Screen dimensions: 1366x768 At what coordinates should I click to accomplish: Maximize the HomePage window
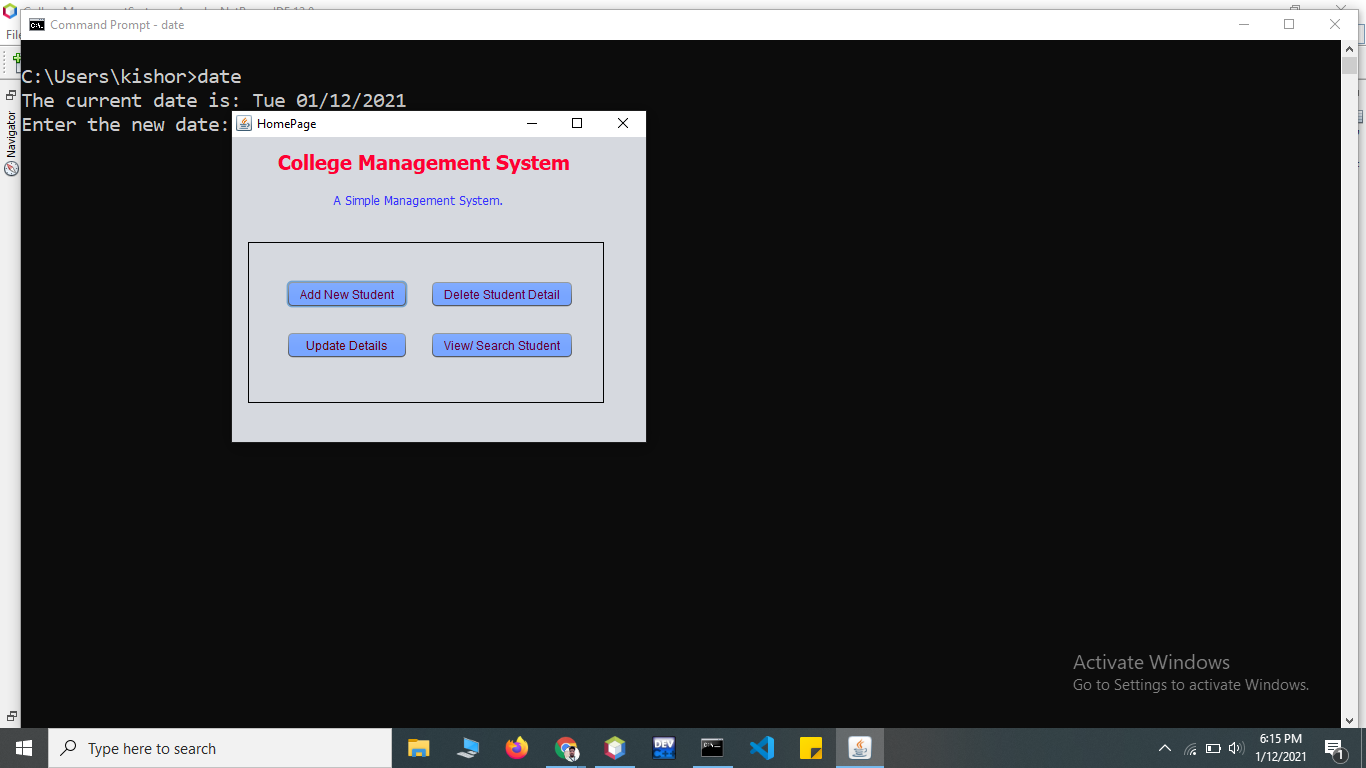[577, 123]
